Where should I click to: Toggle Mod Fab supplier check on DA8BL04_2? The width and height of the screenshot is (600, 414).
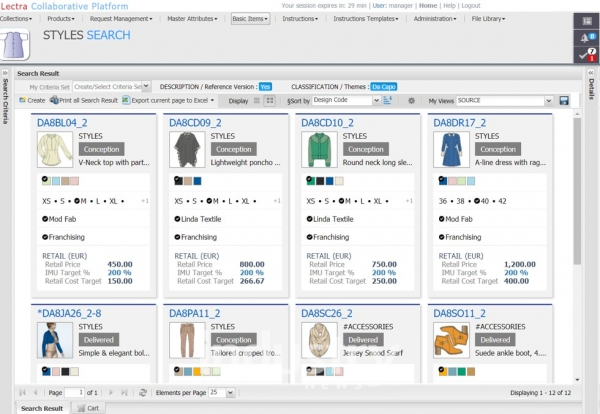[46, 219]
